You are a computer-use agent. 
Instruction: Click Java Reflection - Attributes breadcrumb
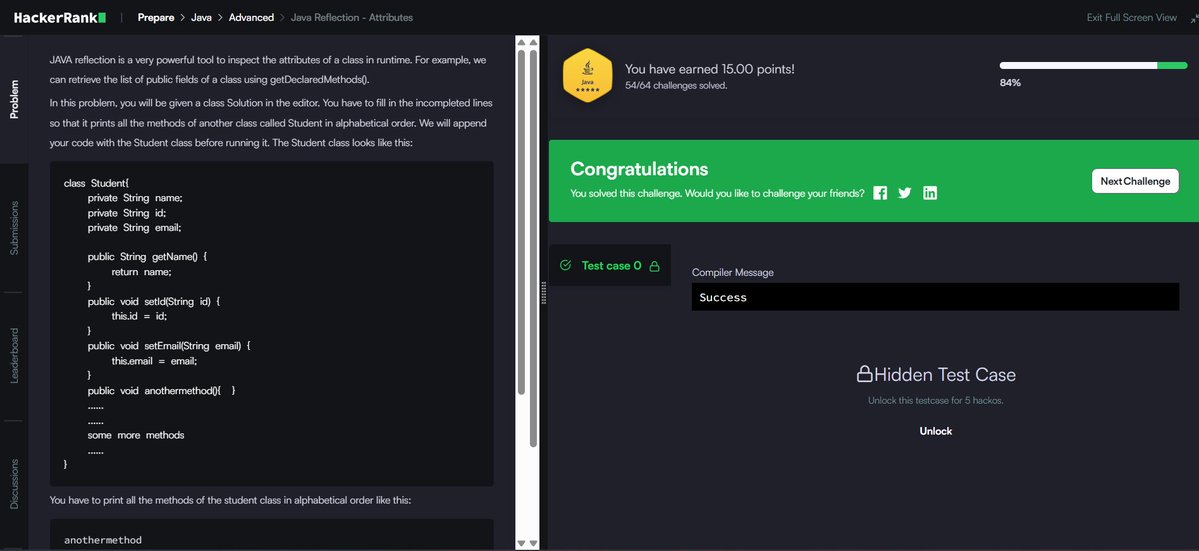click(x=352, y=18)
